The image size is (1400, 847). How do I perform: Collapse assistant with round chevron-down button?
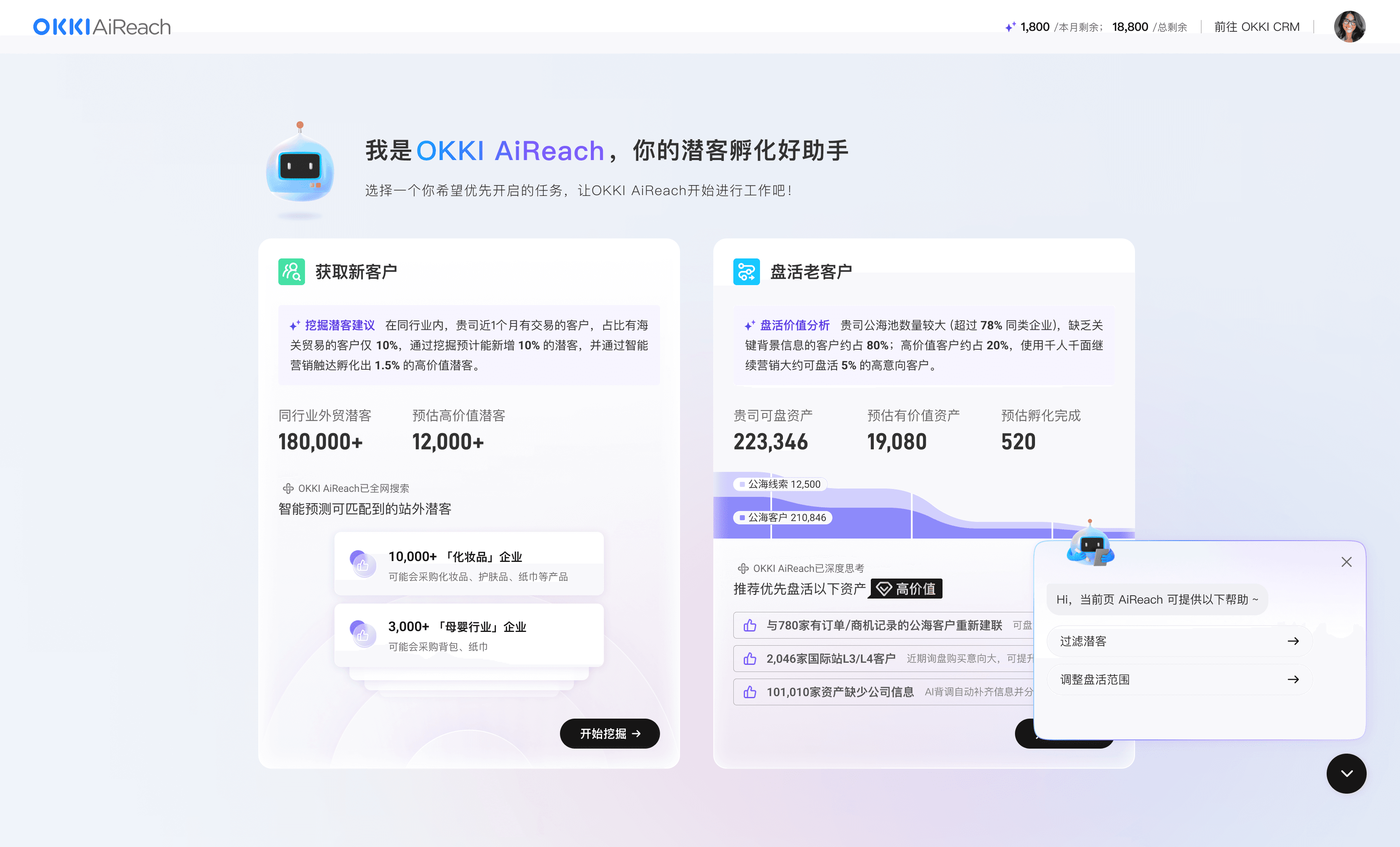pos(1346,773)
